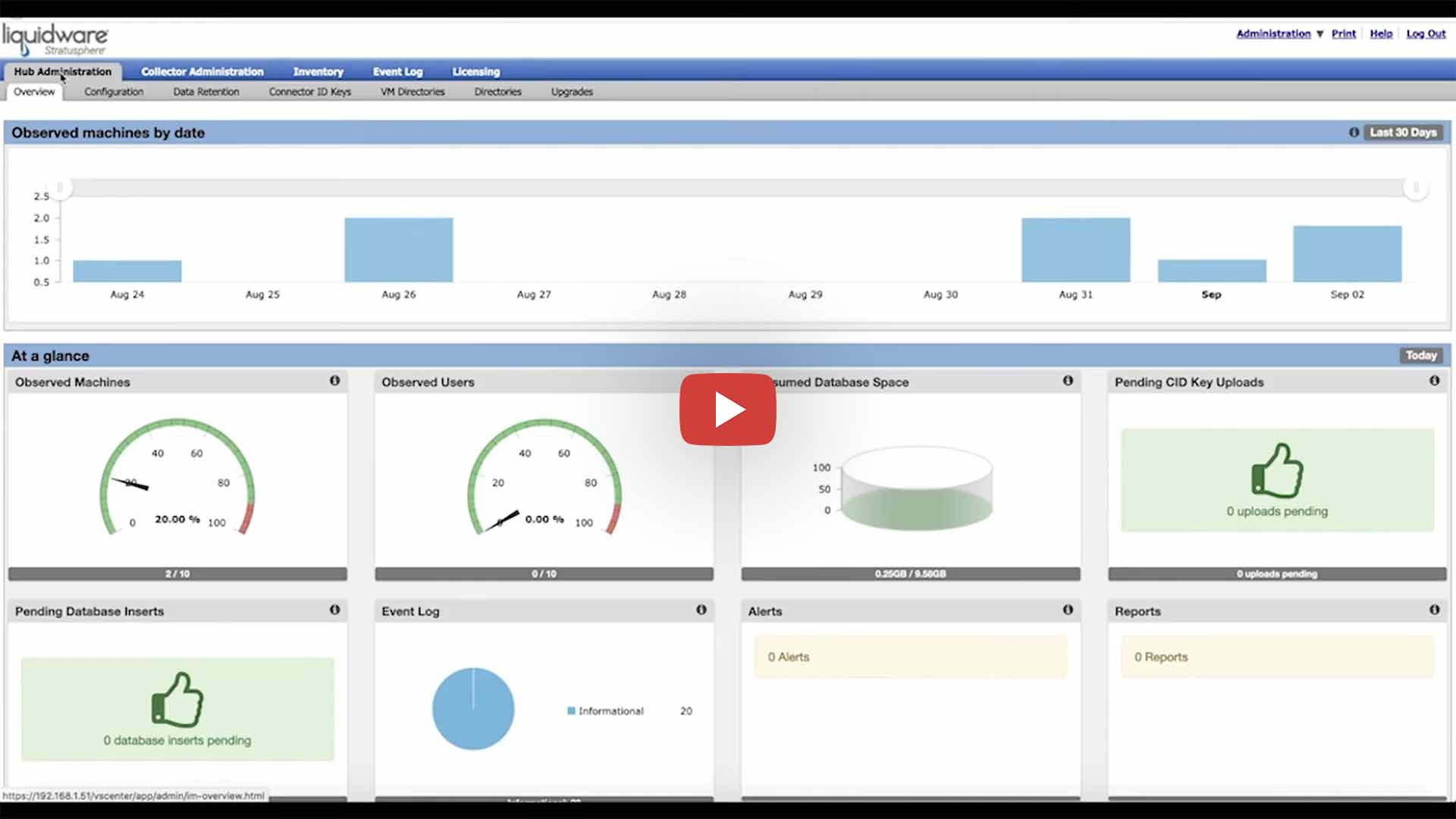Play the video with the red button
Screen dimensions: 1456x819
pos(728,409)
